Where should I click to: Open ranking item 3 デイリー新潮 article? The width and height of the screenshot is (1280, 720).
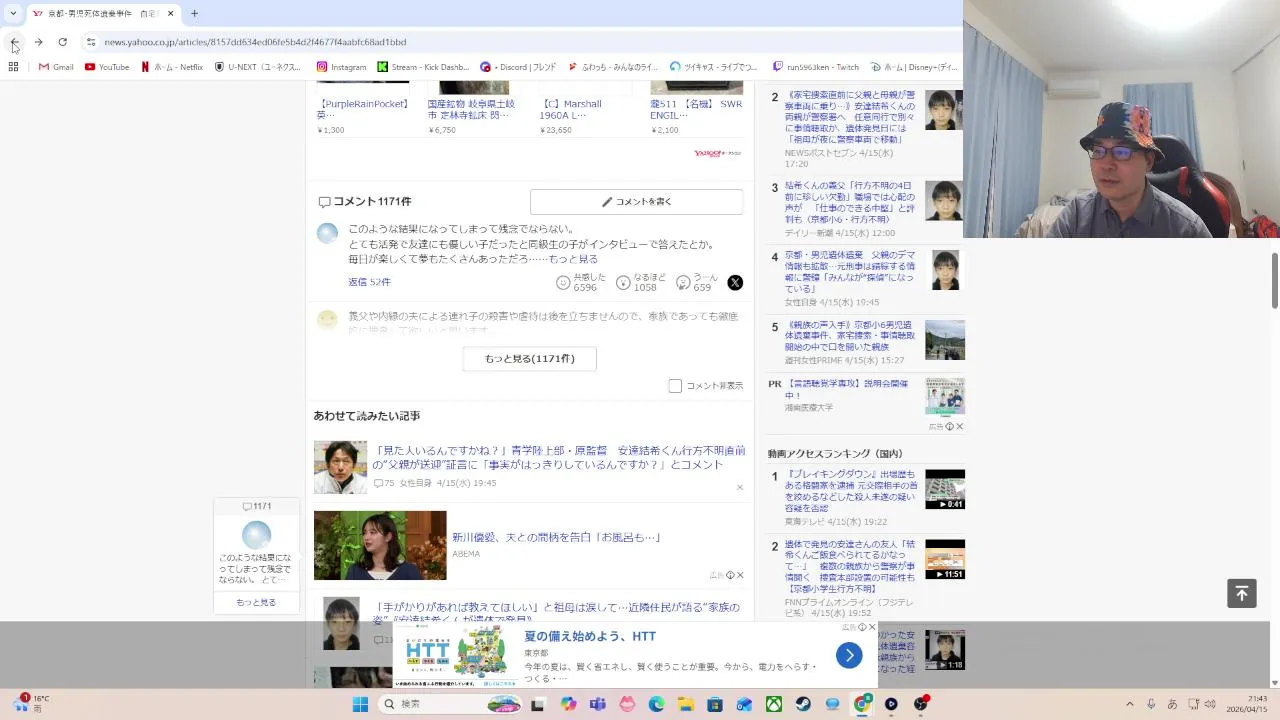click(850, 202)
